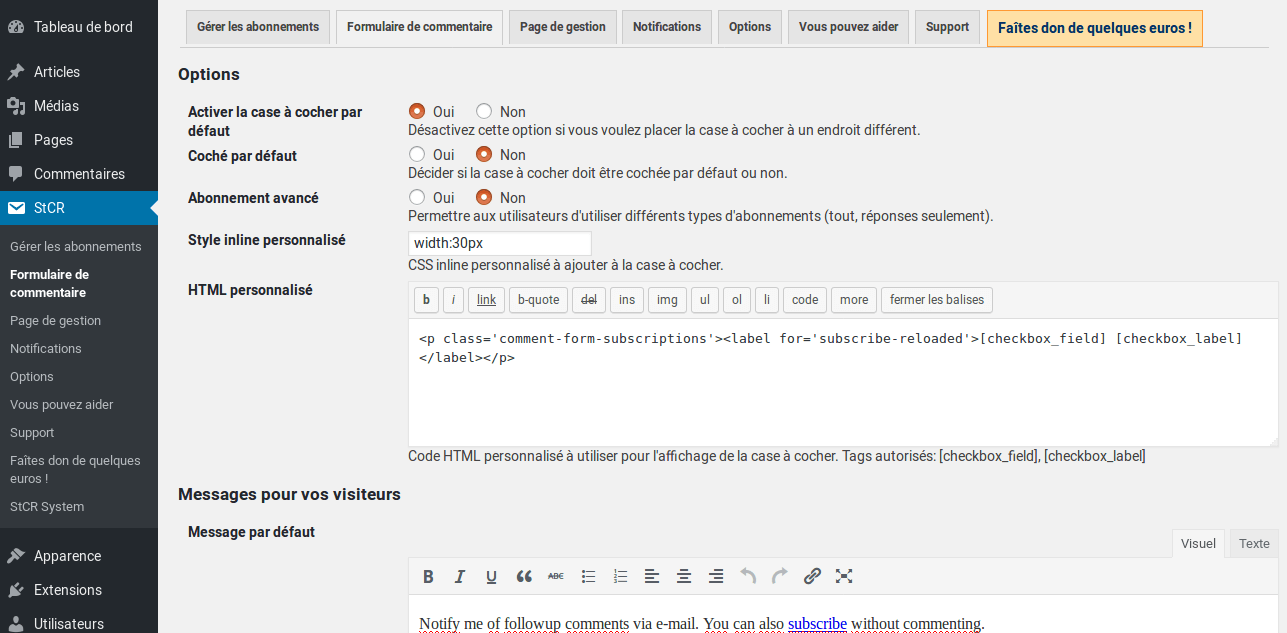Insert an img tag using the HTML buttons
This screenshot has width=1287, height=633.
click(x=666, y=299)
